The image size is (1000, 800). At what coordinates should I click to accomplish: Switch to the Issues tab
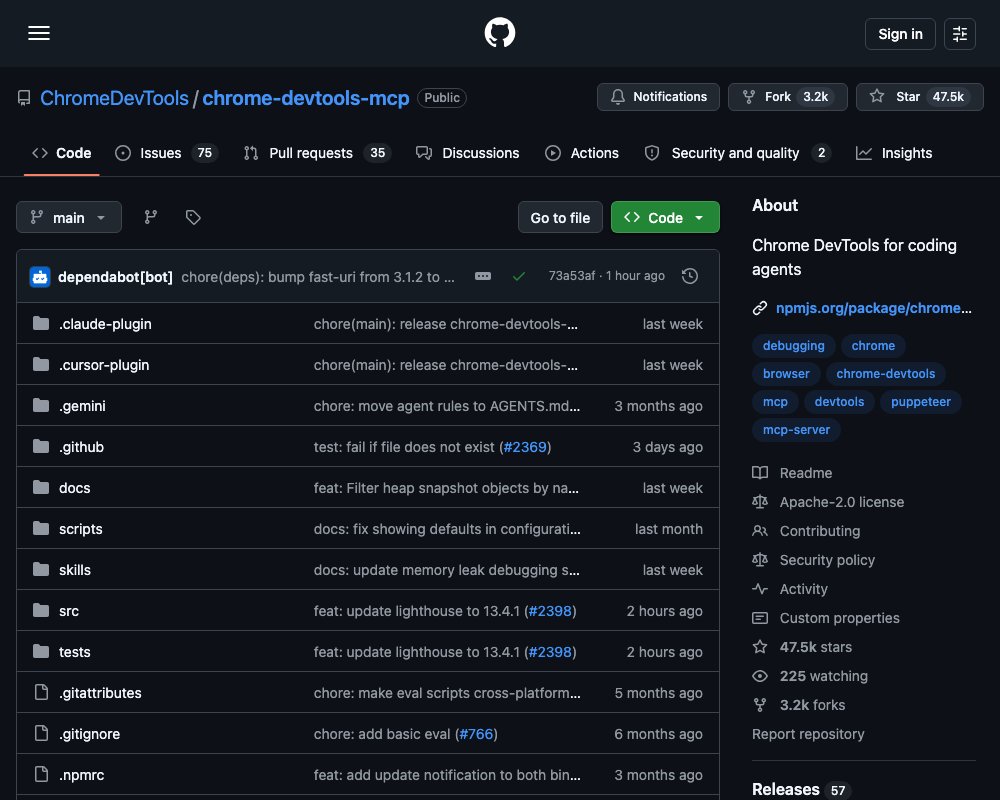pyautogui.click(x=166, y=153)
